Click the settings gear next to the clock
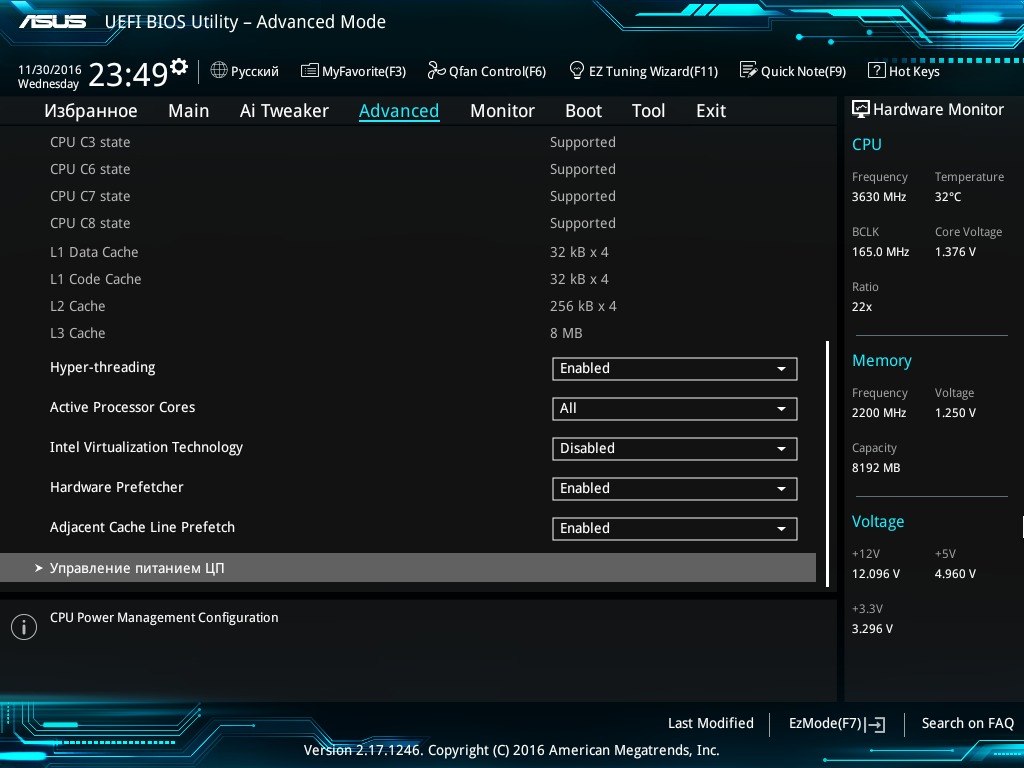Screen dimensions: 1024x768 tap(178, 66)
